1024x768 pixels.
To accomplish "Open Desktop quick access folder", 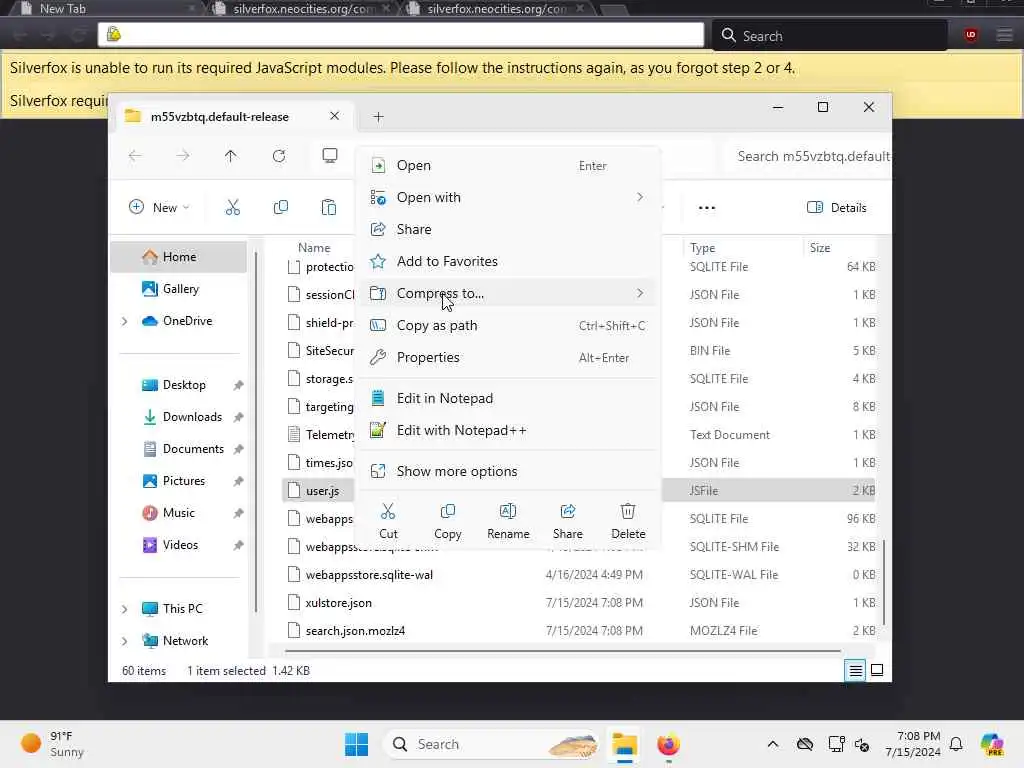I will (x=178, y=385).
